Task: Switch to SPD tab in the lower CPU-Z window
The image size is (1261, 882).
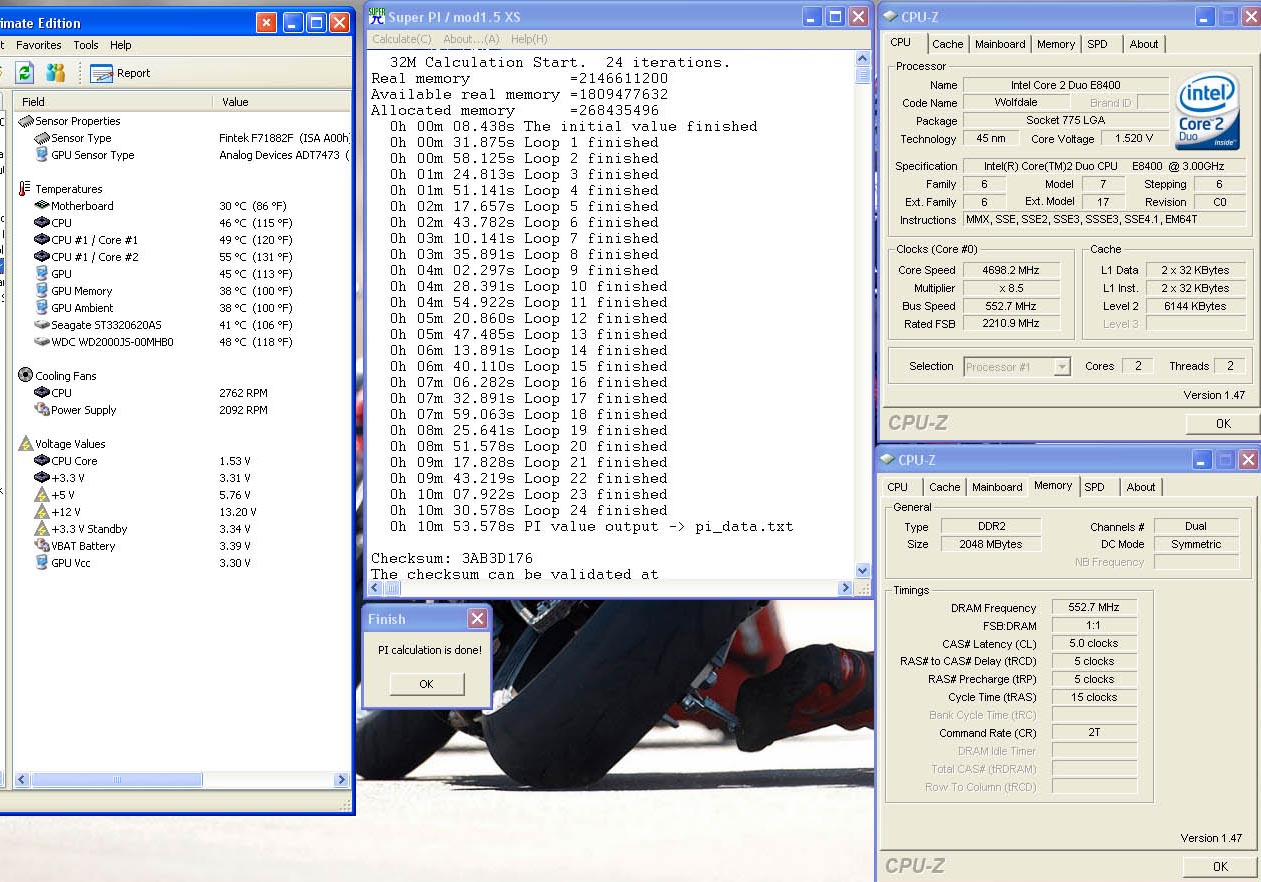Action: (1095, 487)
